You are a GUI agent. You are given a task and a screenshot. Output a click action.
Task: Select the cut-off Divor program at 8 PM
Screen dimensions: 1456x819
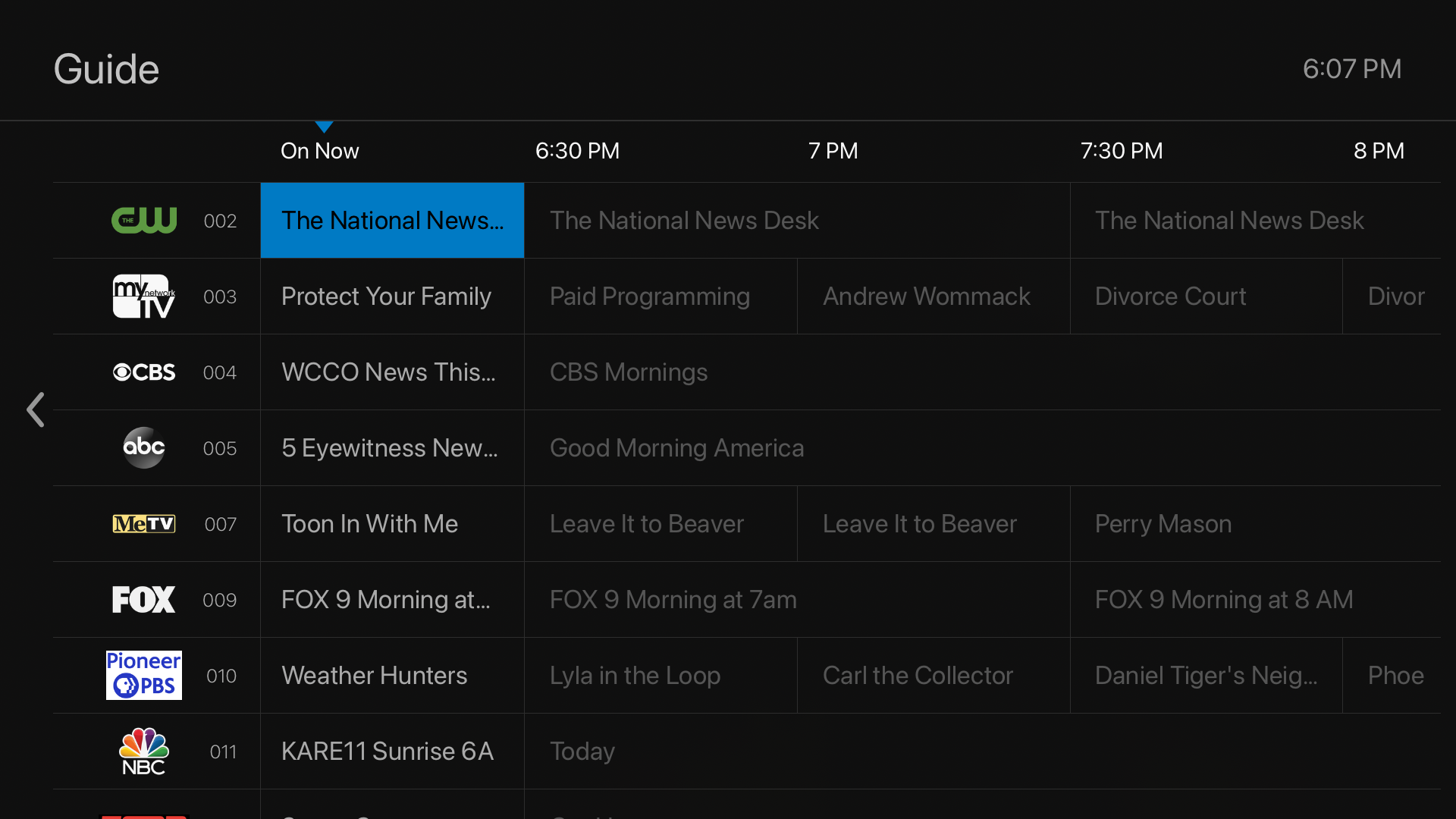[x=1392, y=296]
